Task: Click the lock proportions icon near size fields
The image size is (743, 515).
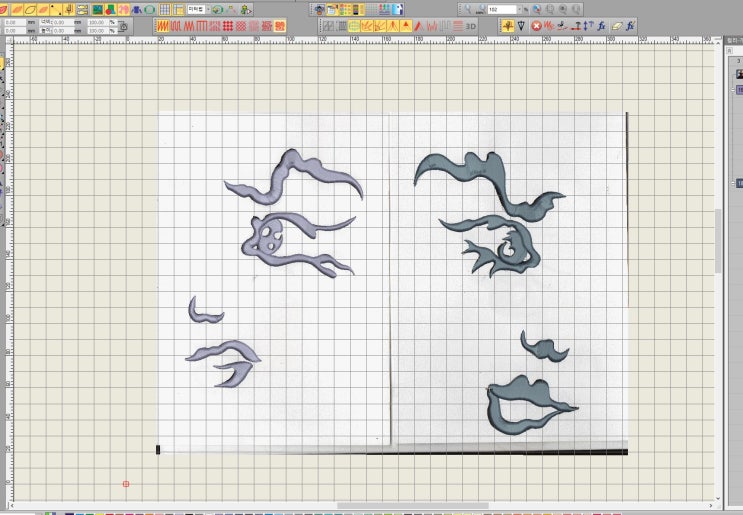Action: tap(124, 27)
